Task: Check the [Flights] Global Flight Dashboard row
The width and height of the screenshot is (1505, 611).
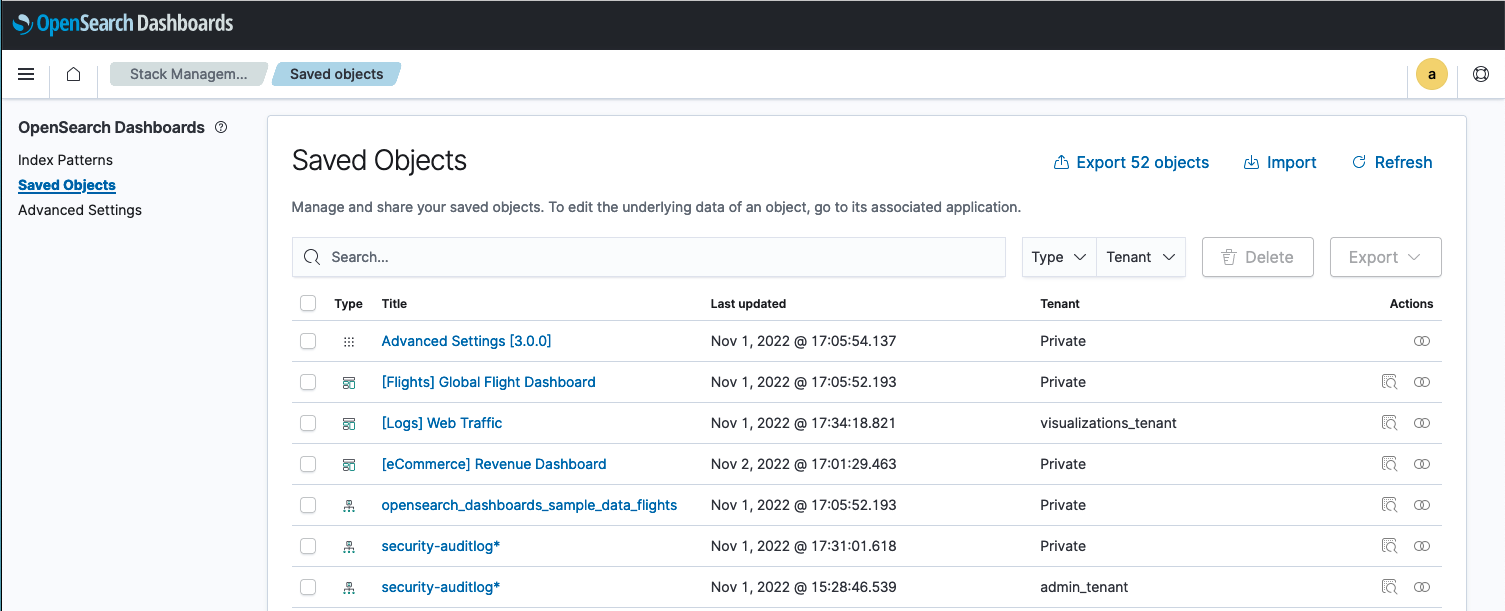Action: pos(308,382)
